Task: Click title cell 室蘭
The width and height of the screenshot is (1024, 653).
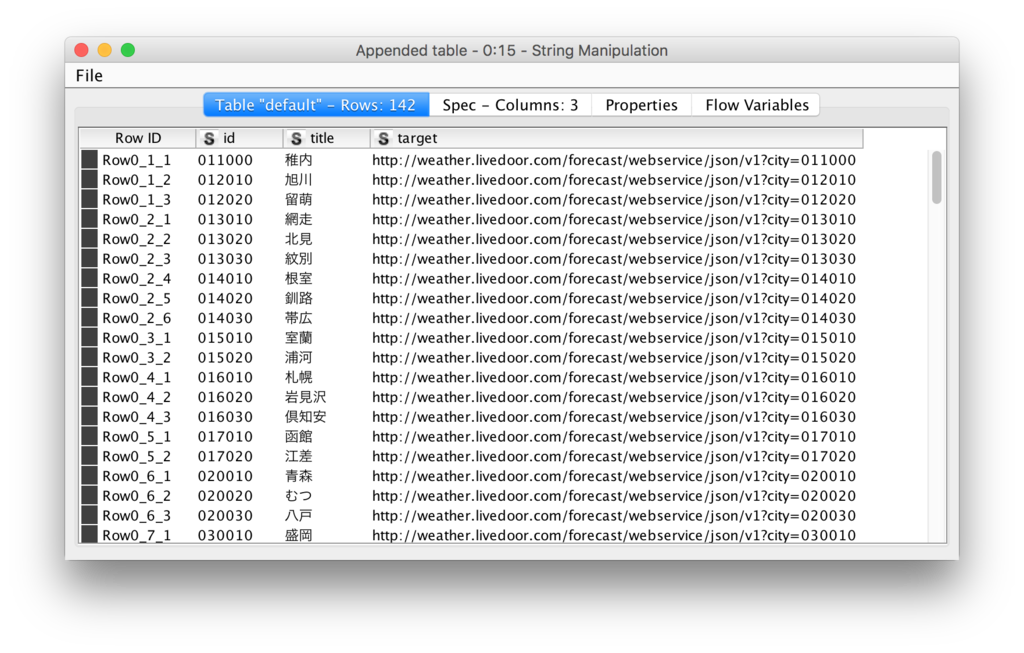Action: 298,338
